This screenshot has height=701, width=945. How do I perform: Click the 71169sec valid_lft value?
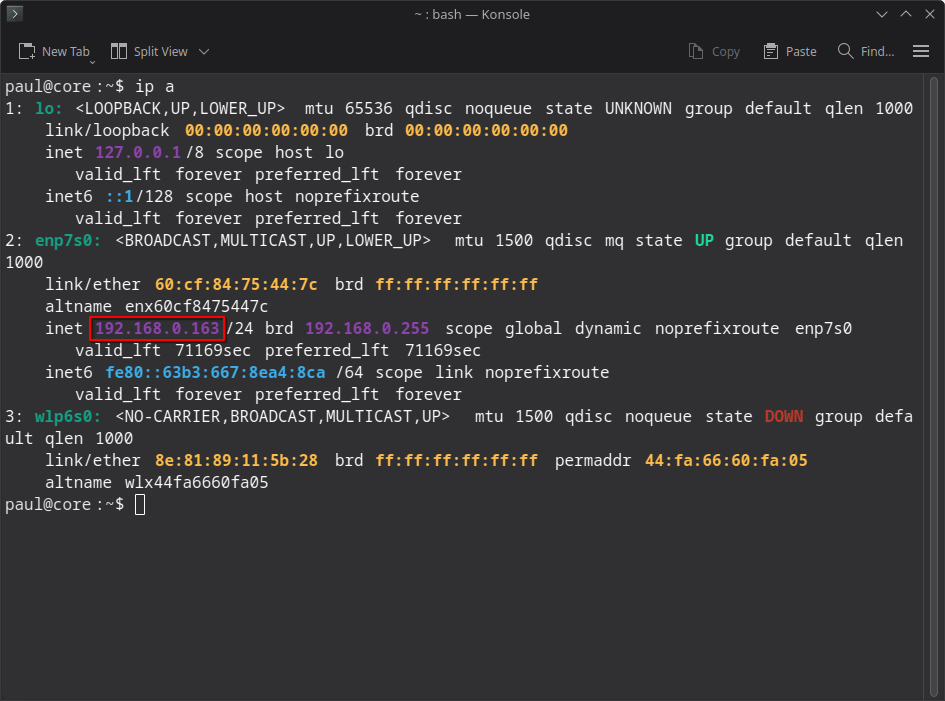click(213, 350)
